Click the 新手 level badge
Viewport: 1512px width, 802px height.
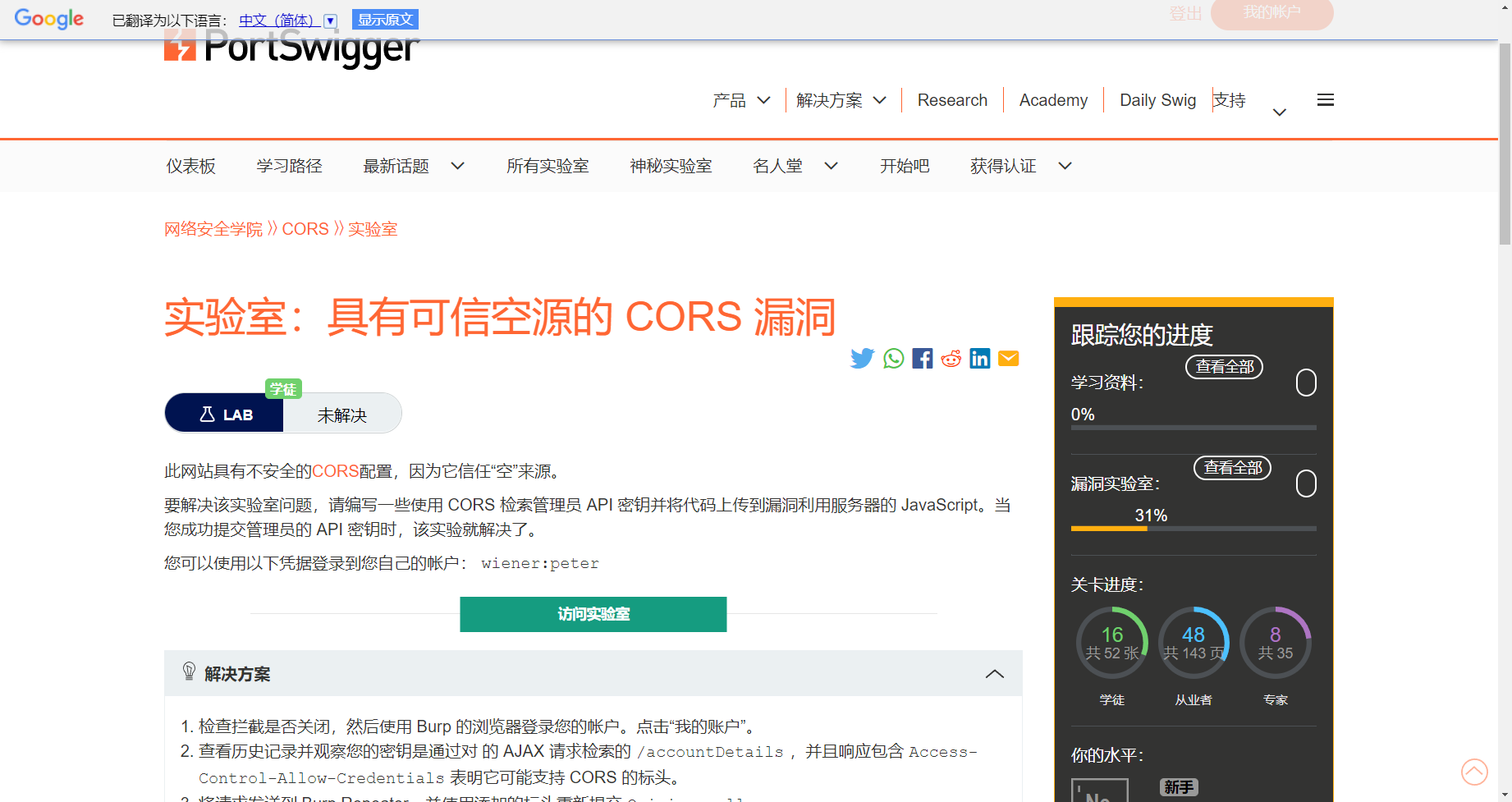(1179, 787)
